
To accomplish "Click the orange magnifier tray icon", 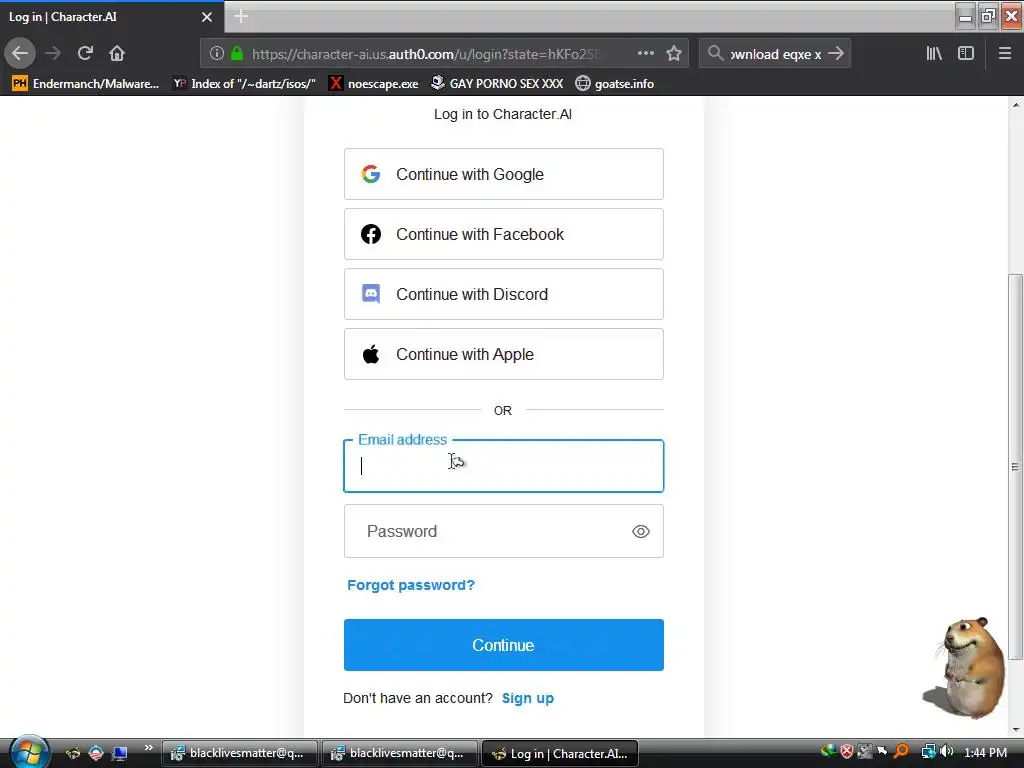I will tap(901, 752).
